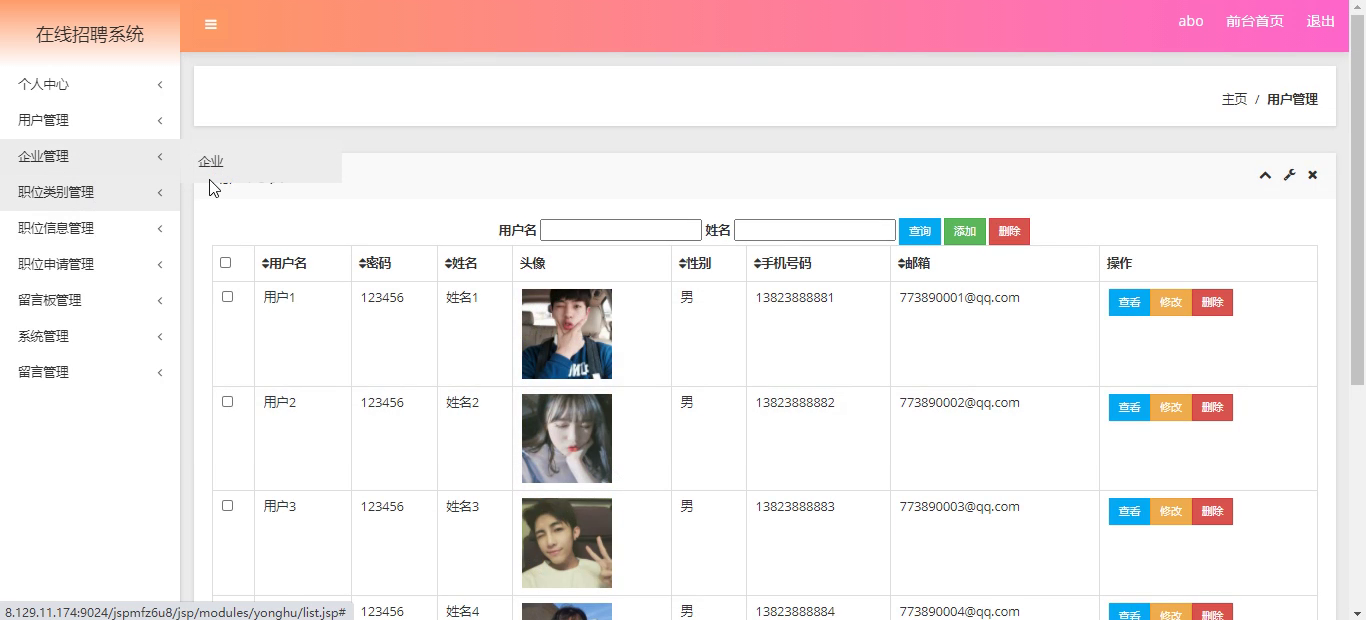Delete 用户2 with its 删除 button

(x=1212, y=407)
